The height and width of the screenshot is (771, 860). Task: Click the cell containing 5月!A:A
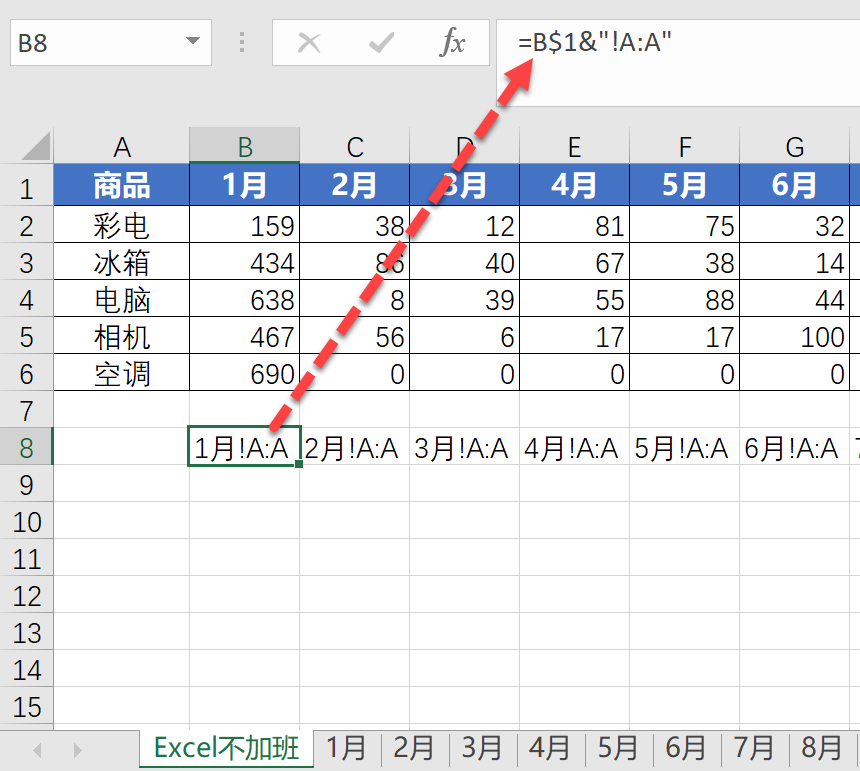click(x=684, y=447)
